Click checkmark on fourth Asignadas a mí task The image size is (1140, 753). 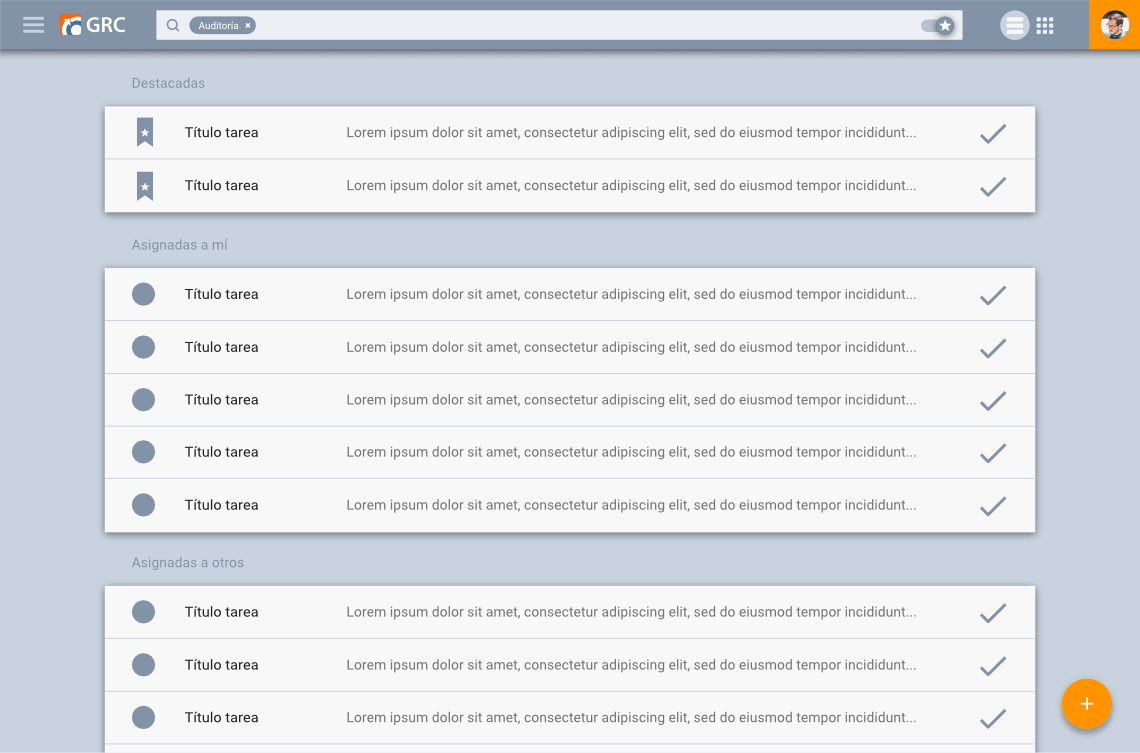coord(992,453)
